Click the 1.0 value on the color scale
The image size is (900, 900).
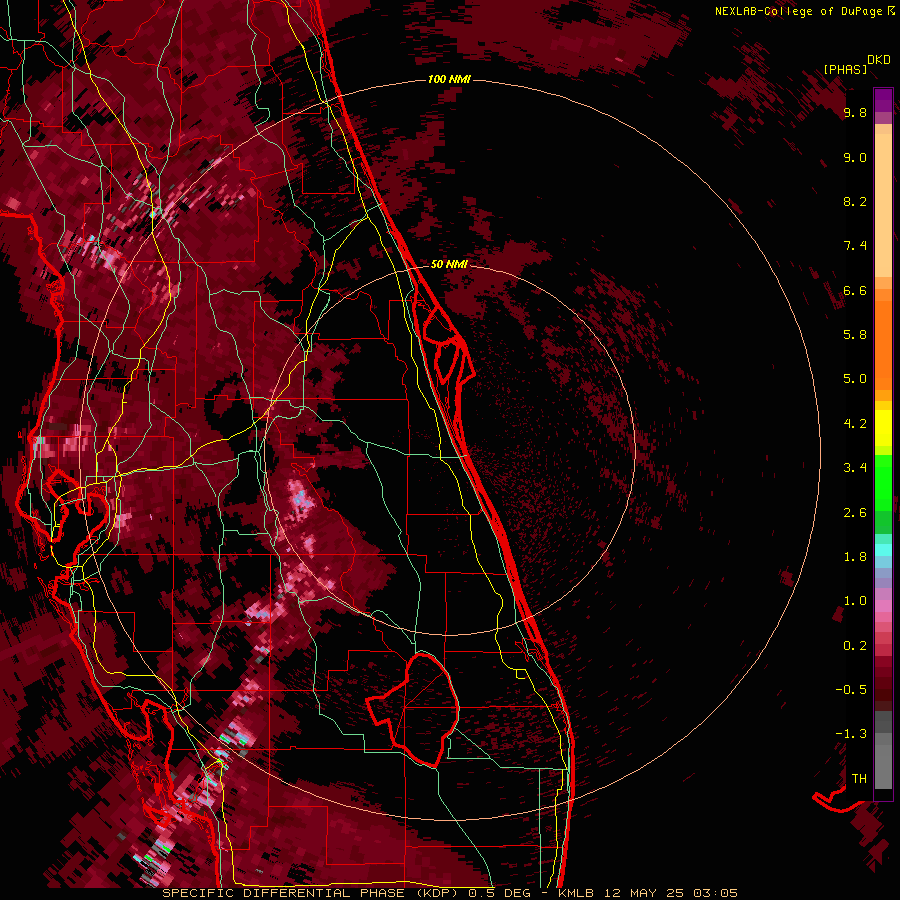855,601
